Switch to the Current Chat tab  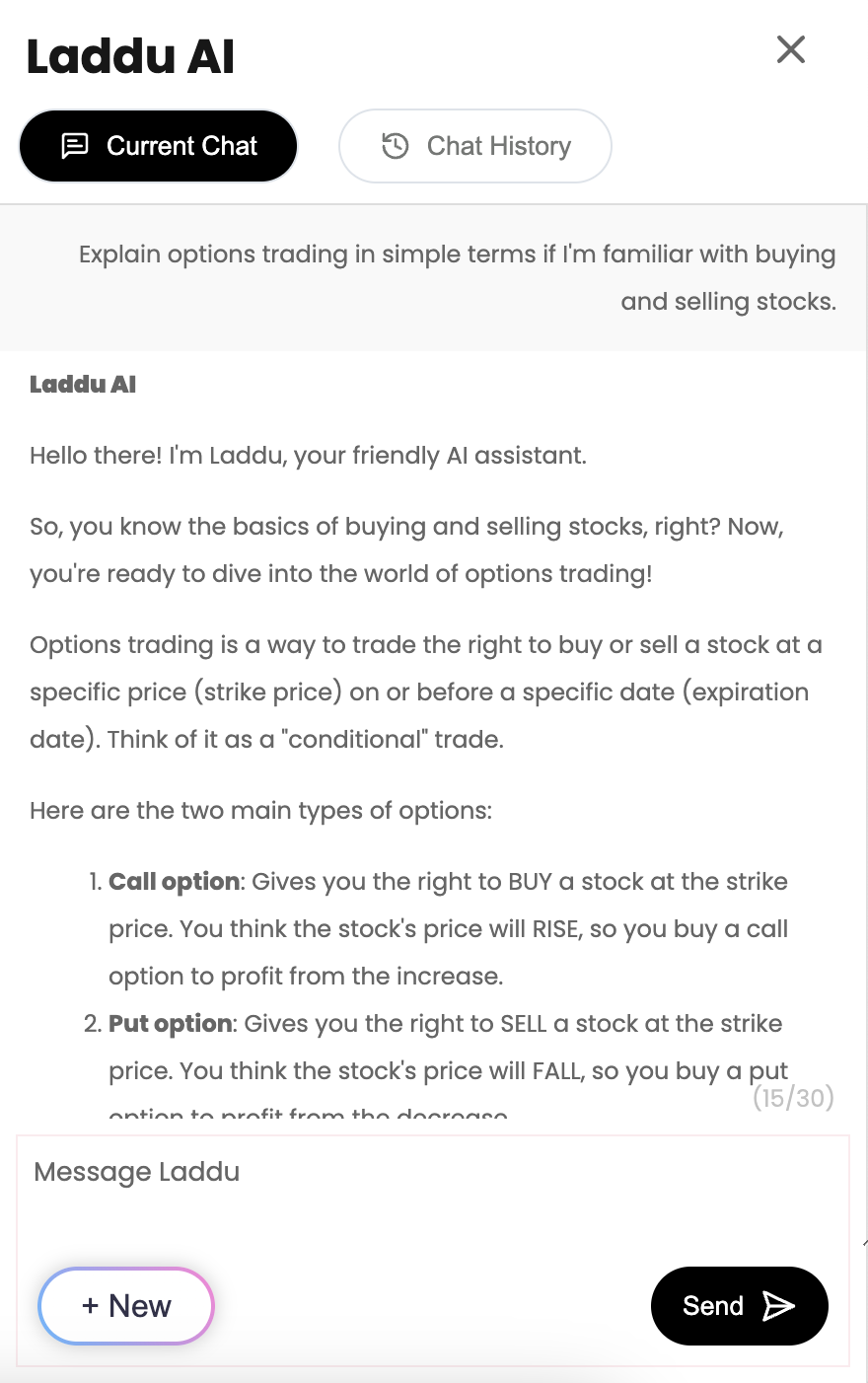(158, 146)
